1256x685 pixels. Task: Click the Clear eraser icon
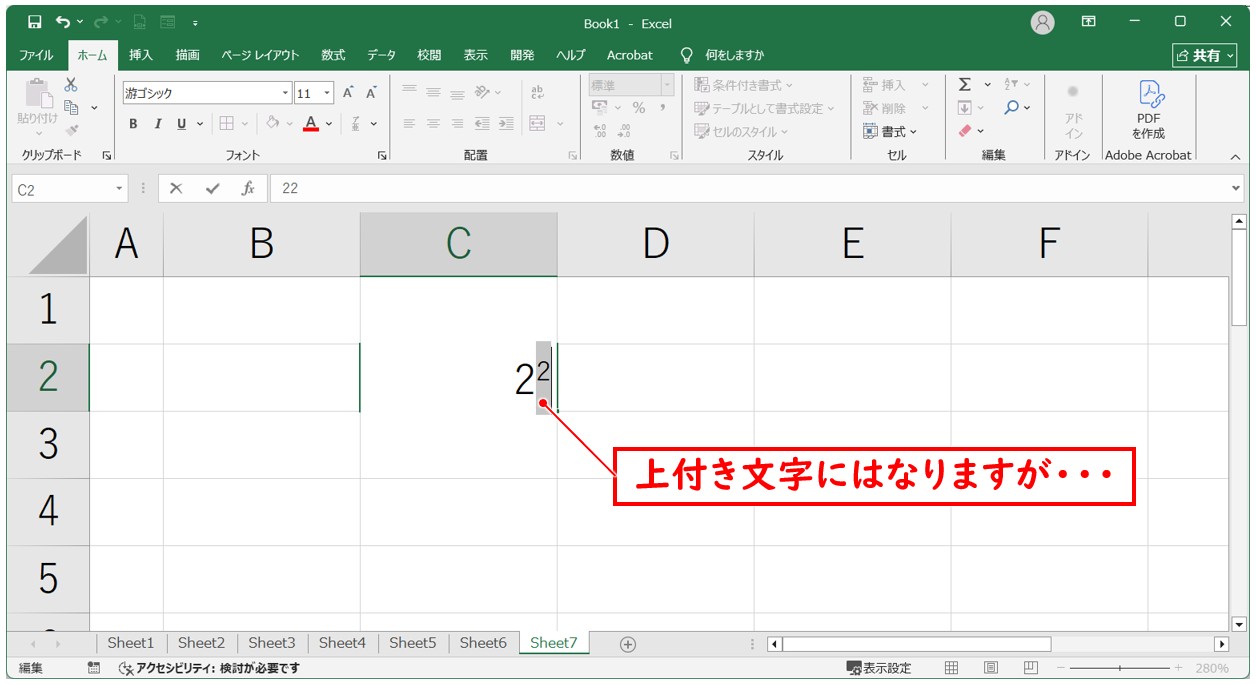tap(965, 131)
